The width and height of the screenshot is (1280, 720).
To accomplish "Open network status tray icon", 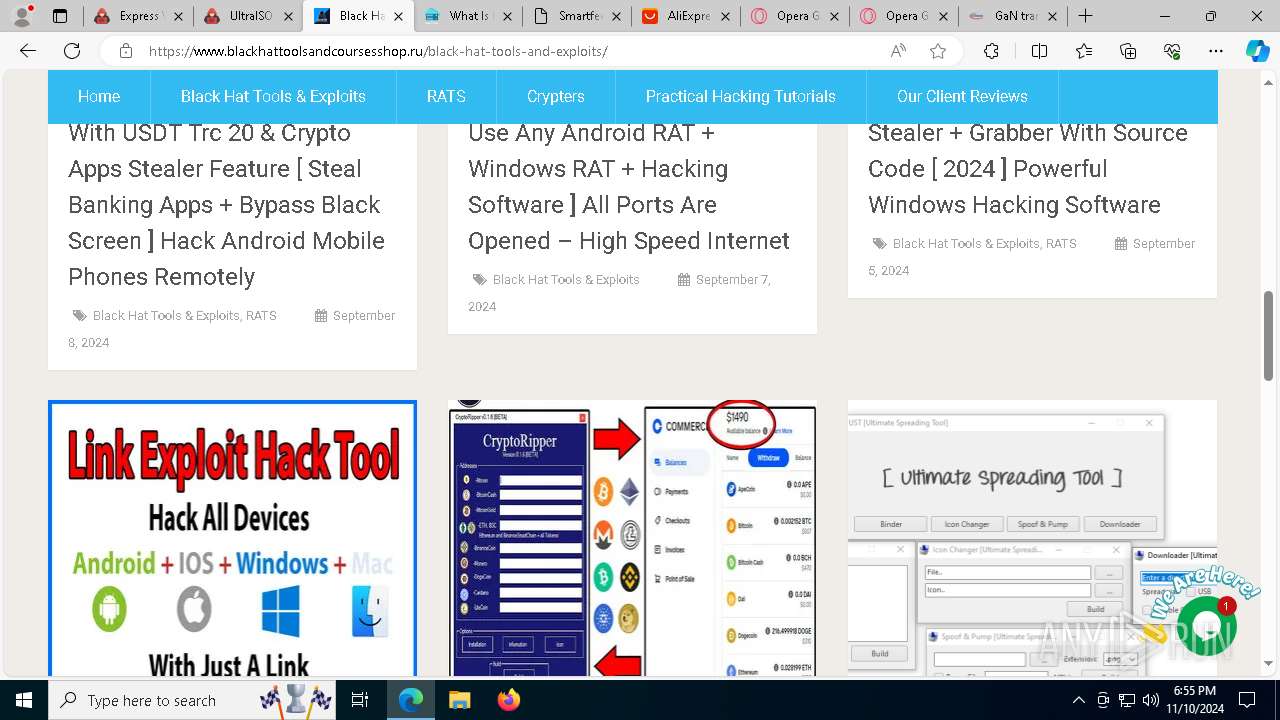I will (x=1127, y=700).
